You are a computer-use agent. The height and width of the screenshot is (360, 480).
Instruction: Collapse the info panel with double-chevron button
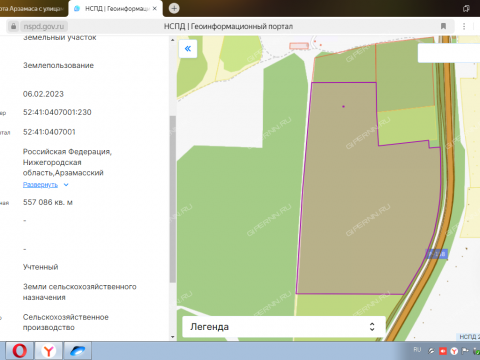[x=188, y=49]
